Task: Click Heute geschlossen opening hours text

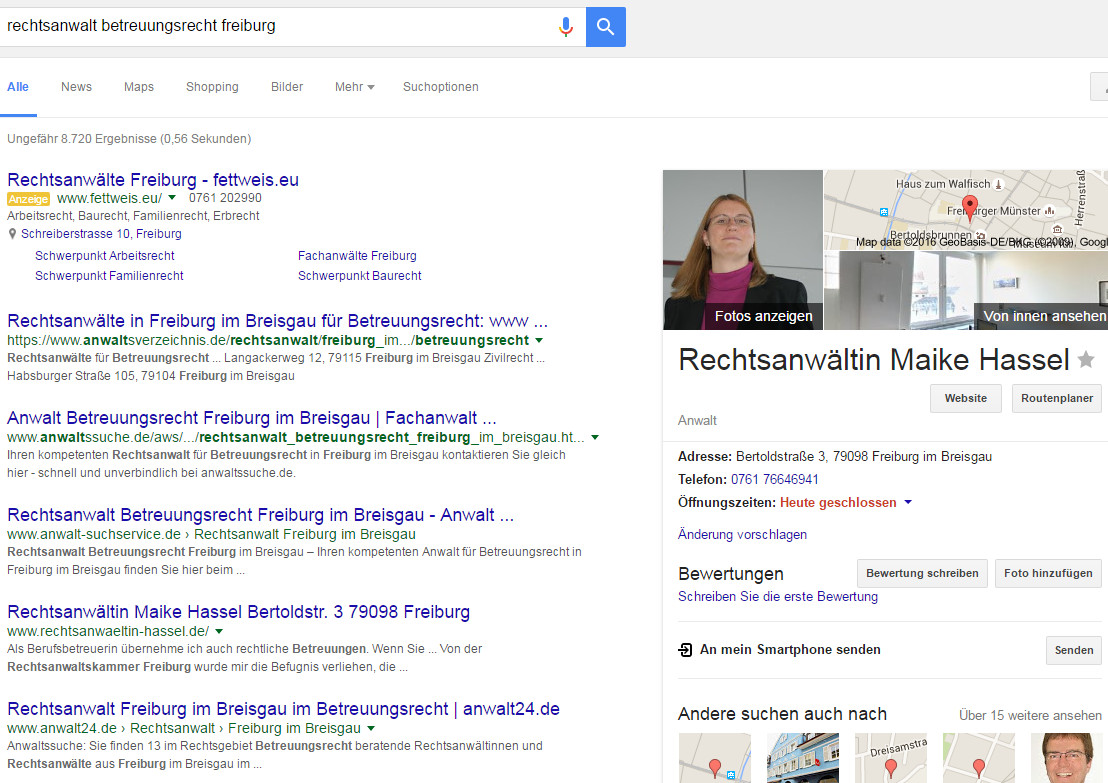Action: click(x=838, y=502)
